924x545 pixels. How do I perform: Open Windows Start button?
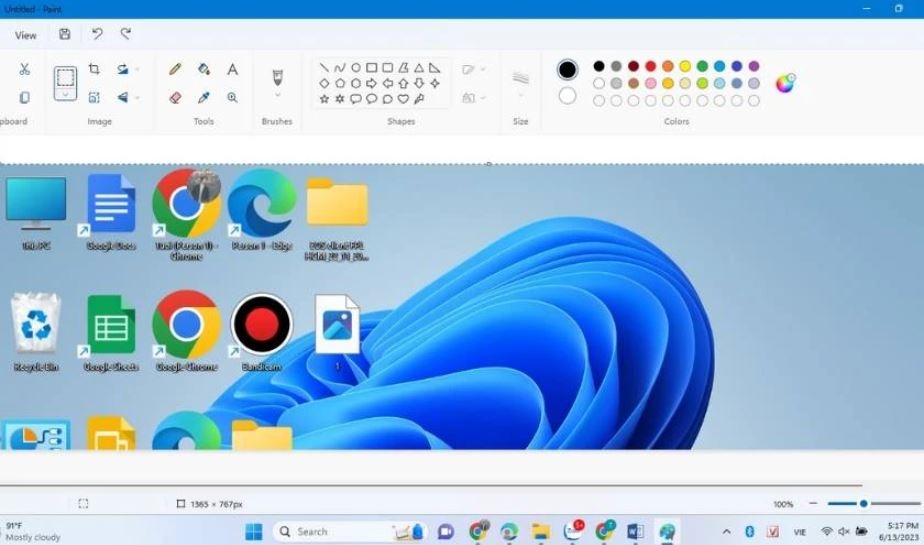pyautogui.click(x=254, y=532)
